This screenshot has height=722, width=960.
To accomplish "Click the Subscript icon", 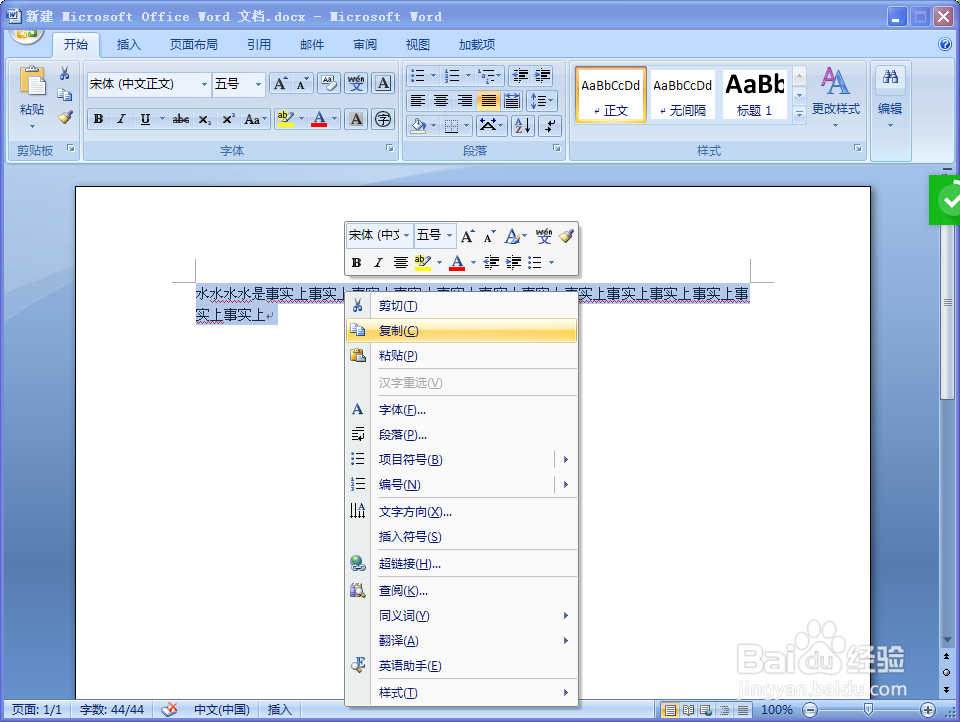I will (x=204, y=119).
